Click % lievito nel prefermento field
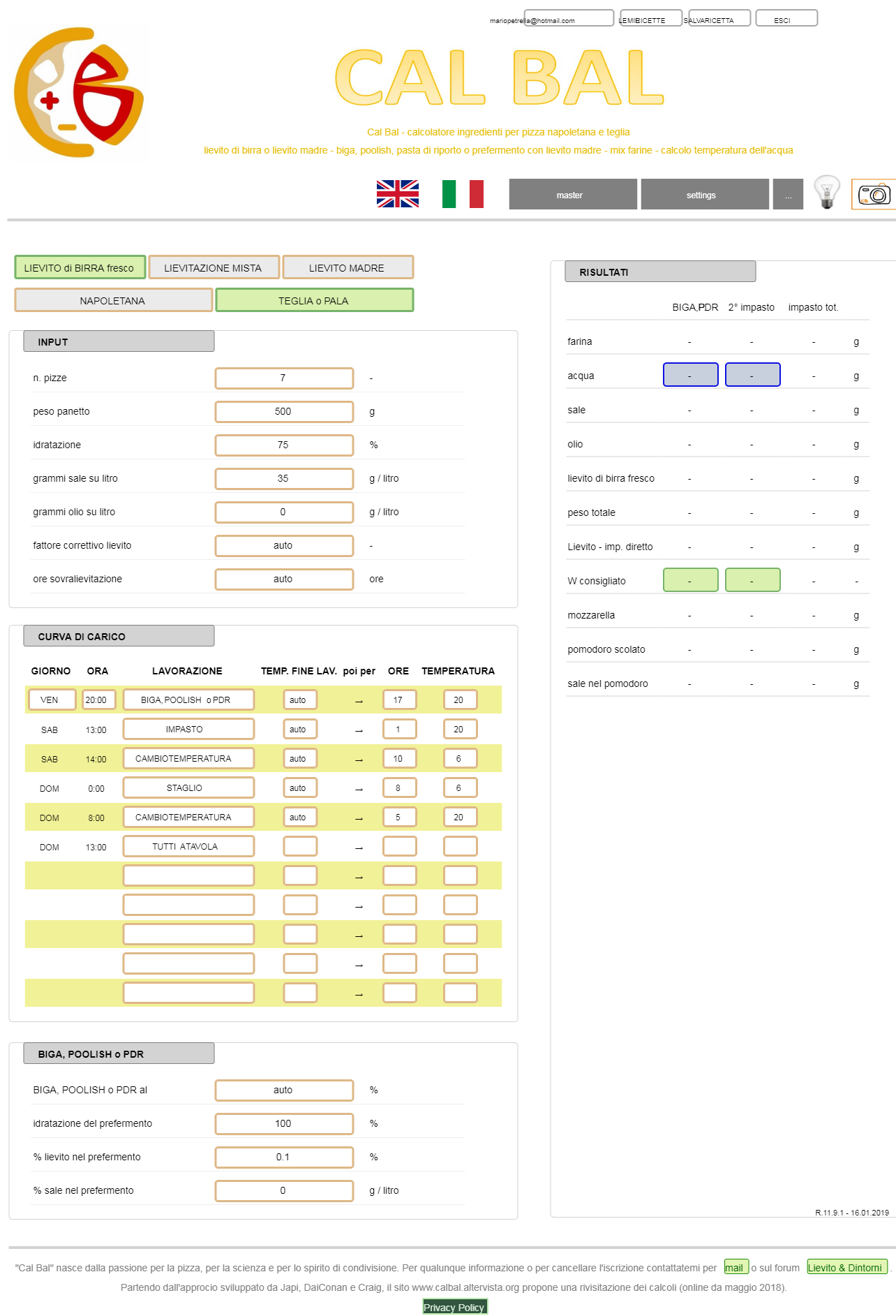Viewport: 896px width, 1316px height. pyautogui.click(x=285, y=1157)
